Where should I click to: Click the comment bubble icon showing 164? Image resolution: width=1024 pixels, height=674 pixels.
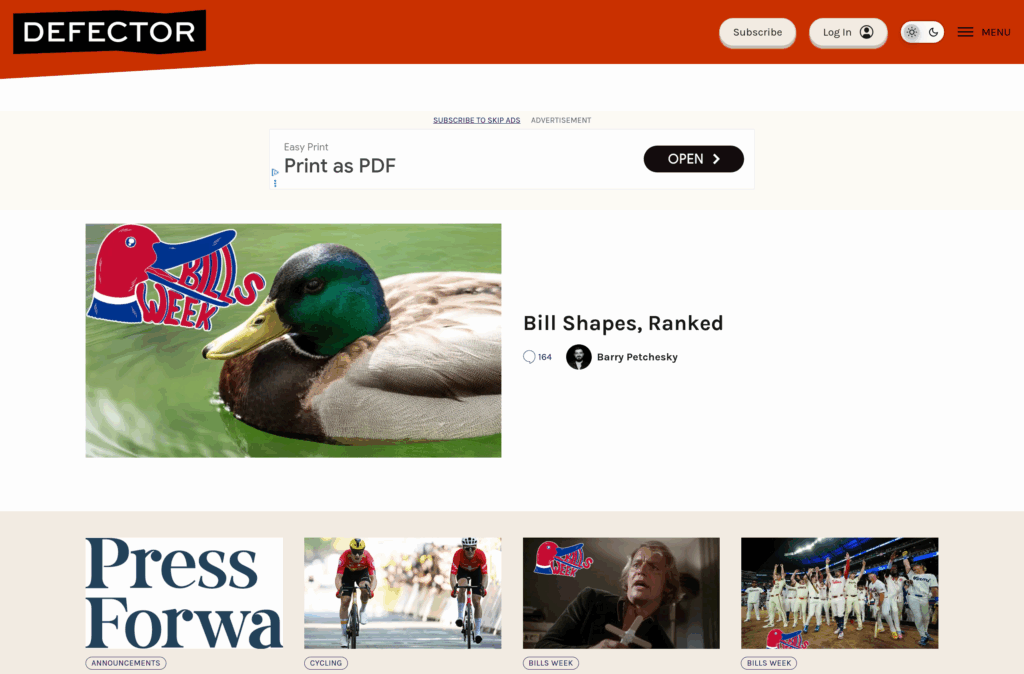coord(529,357)
